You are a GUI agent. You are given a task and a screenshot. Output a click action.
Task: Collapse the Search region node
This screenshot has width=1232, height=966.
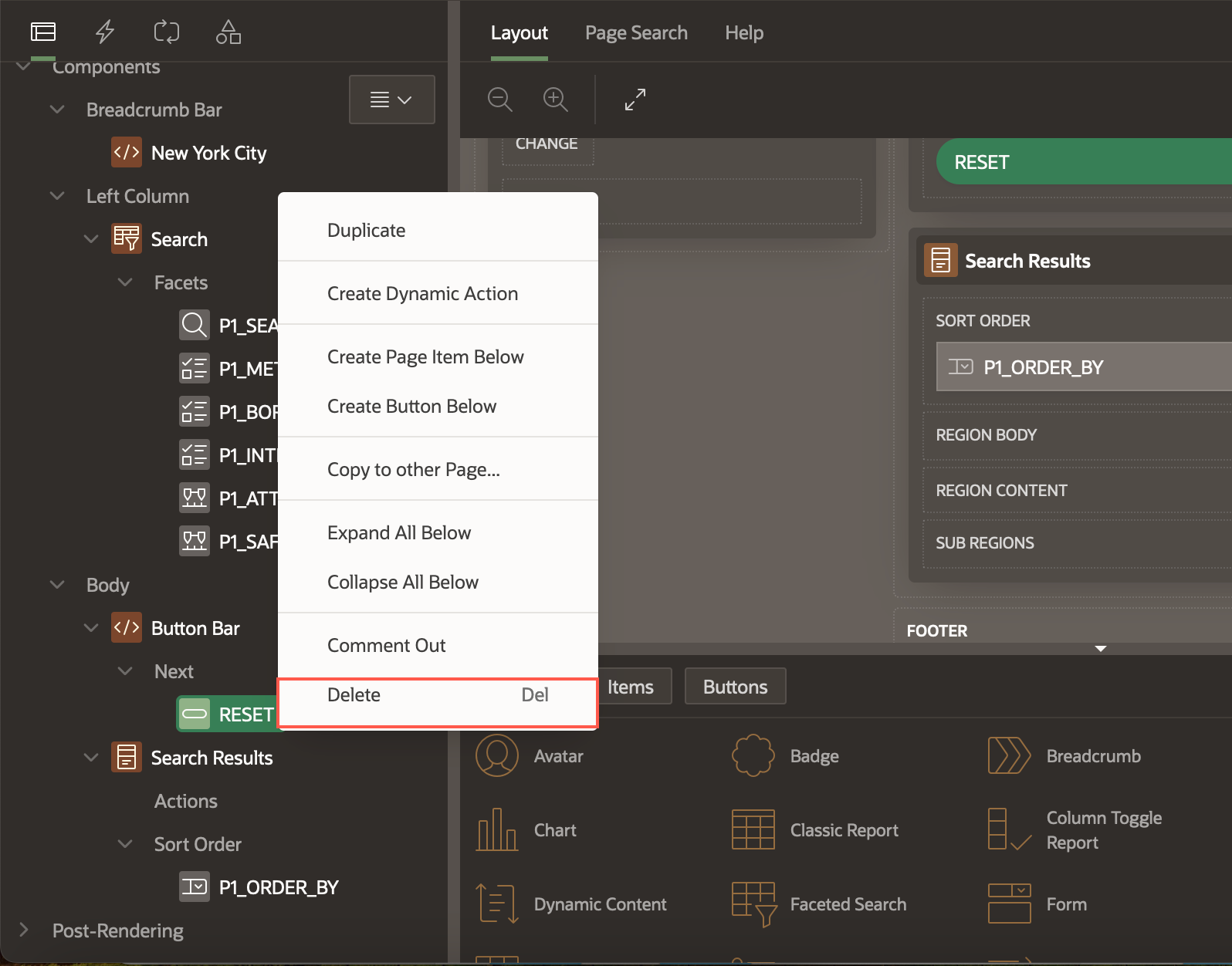[91, 239]
